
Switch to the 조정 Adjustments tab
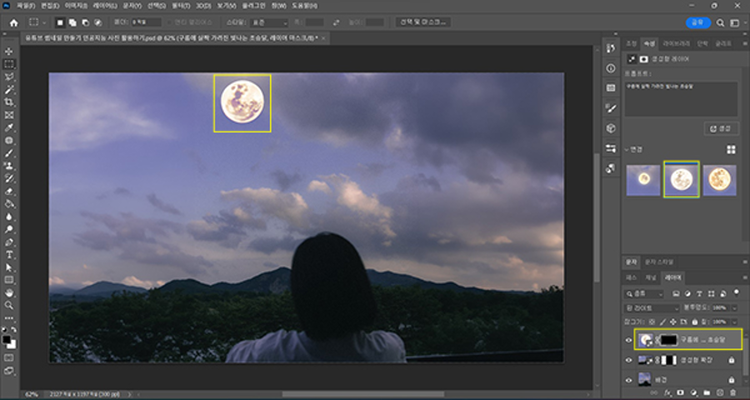pyautogui.click(x=631, y=44)
